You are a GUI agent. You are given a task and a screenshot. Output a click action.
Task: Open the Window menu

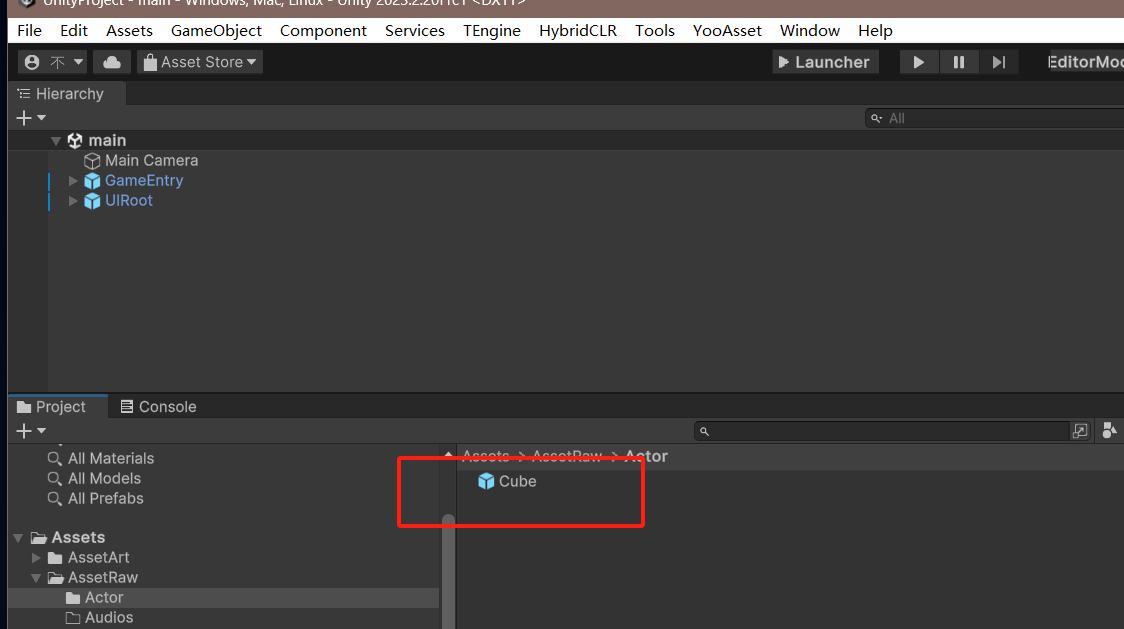(809, 31)
